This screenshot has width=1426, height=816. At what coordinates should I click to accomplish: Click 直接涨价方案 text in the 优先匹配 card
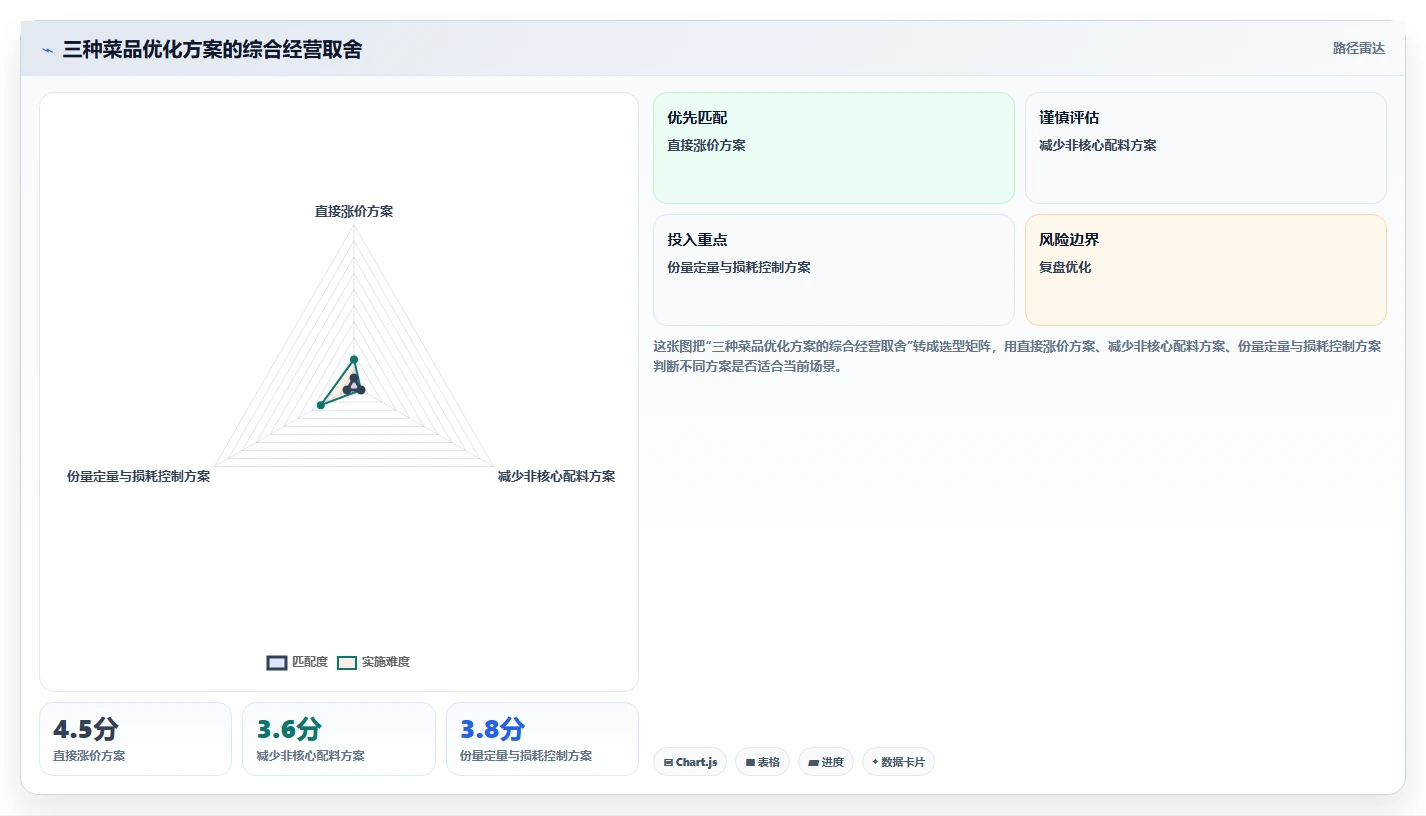tap(706, 145)
